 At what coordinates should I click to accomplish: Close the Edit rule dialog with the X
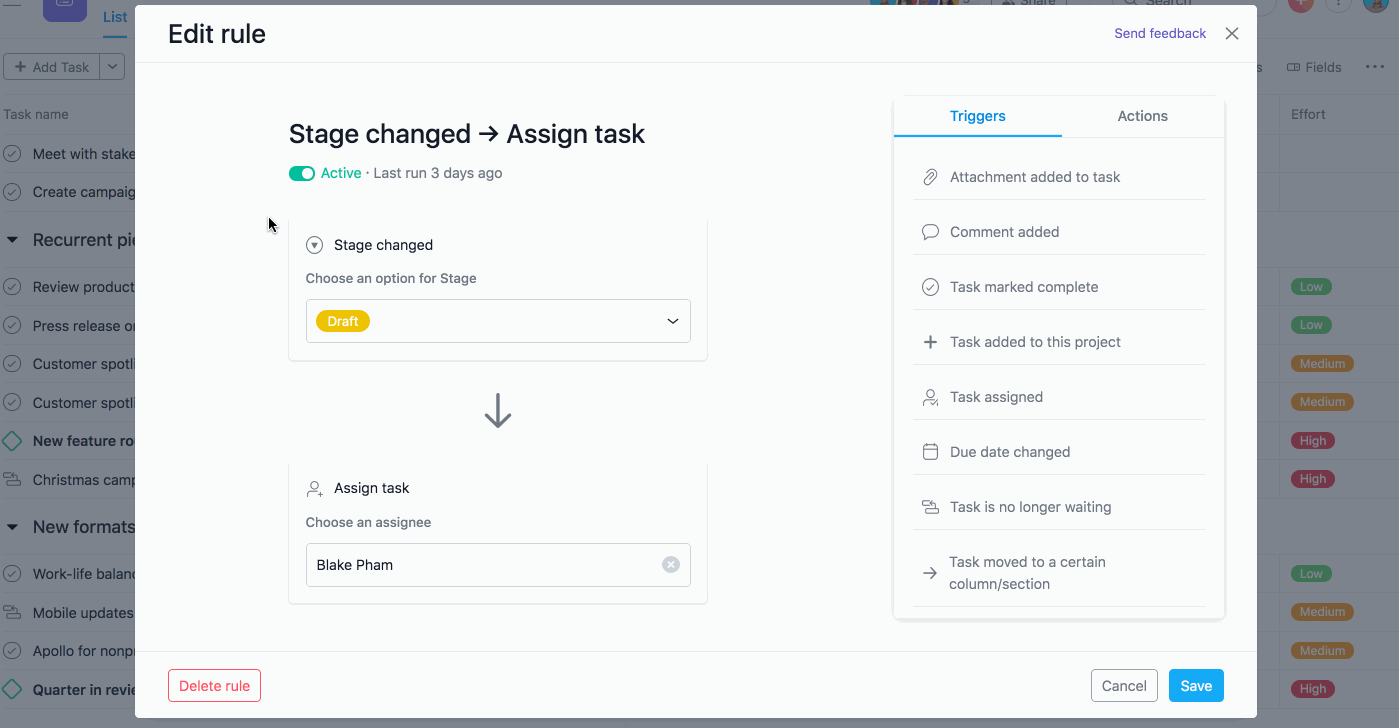pos(1232,33)
